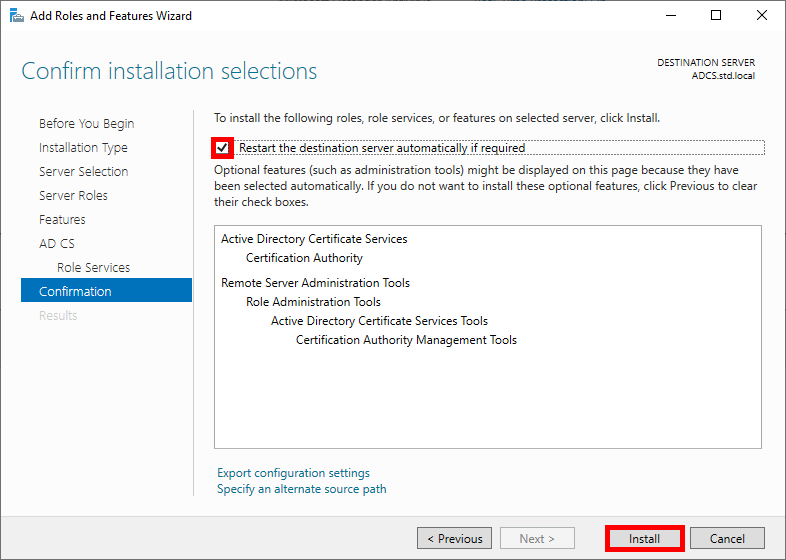Uncheck restart destination server automatically checkbox

click(x=222, y=148)
